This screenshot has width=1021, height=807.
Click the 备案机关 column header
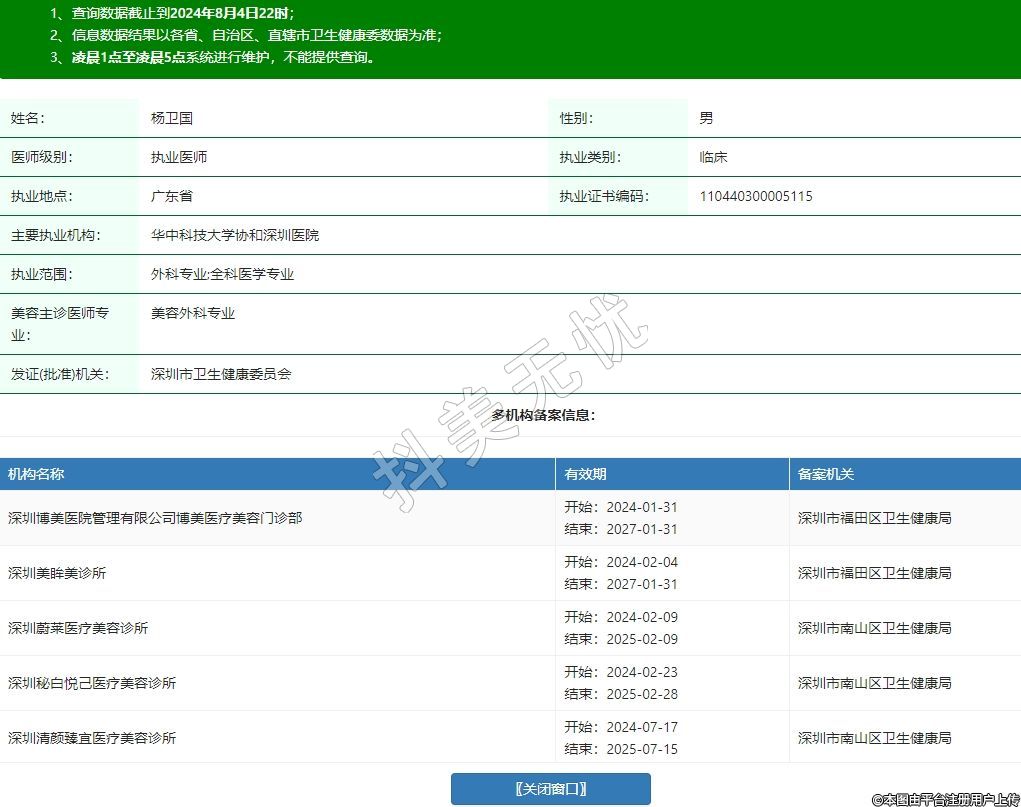(x=825, y=474)
